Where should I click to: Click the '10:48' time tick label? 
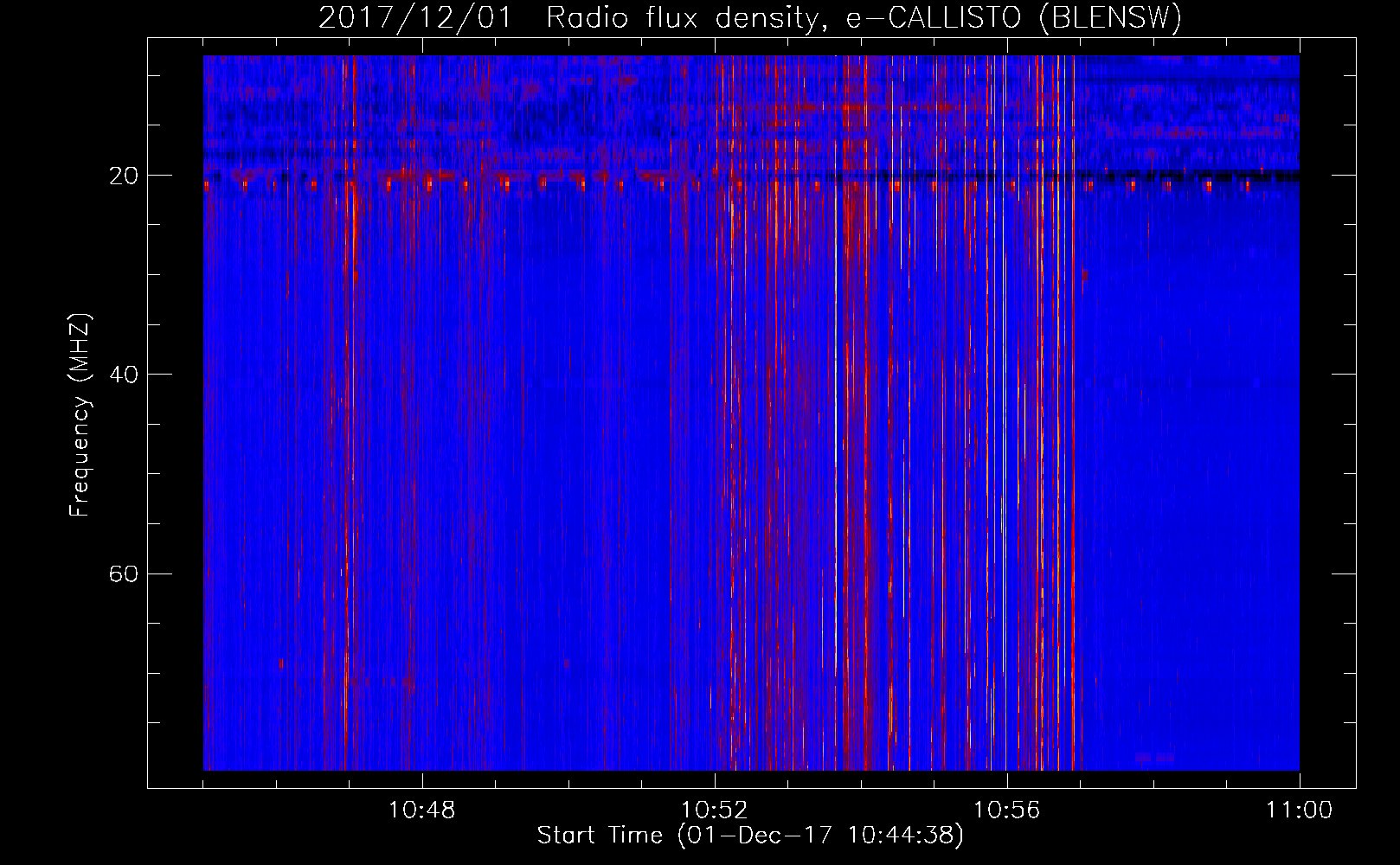pos(421,811)
